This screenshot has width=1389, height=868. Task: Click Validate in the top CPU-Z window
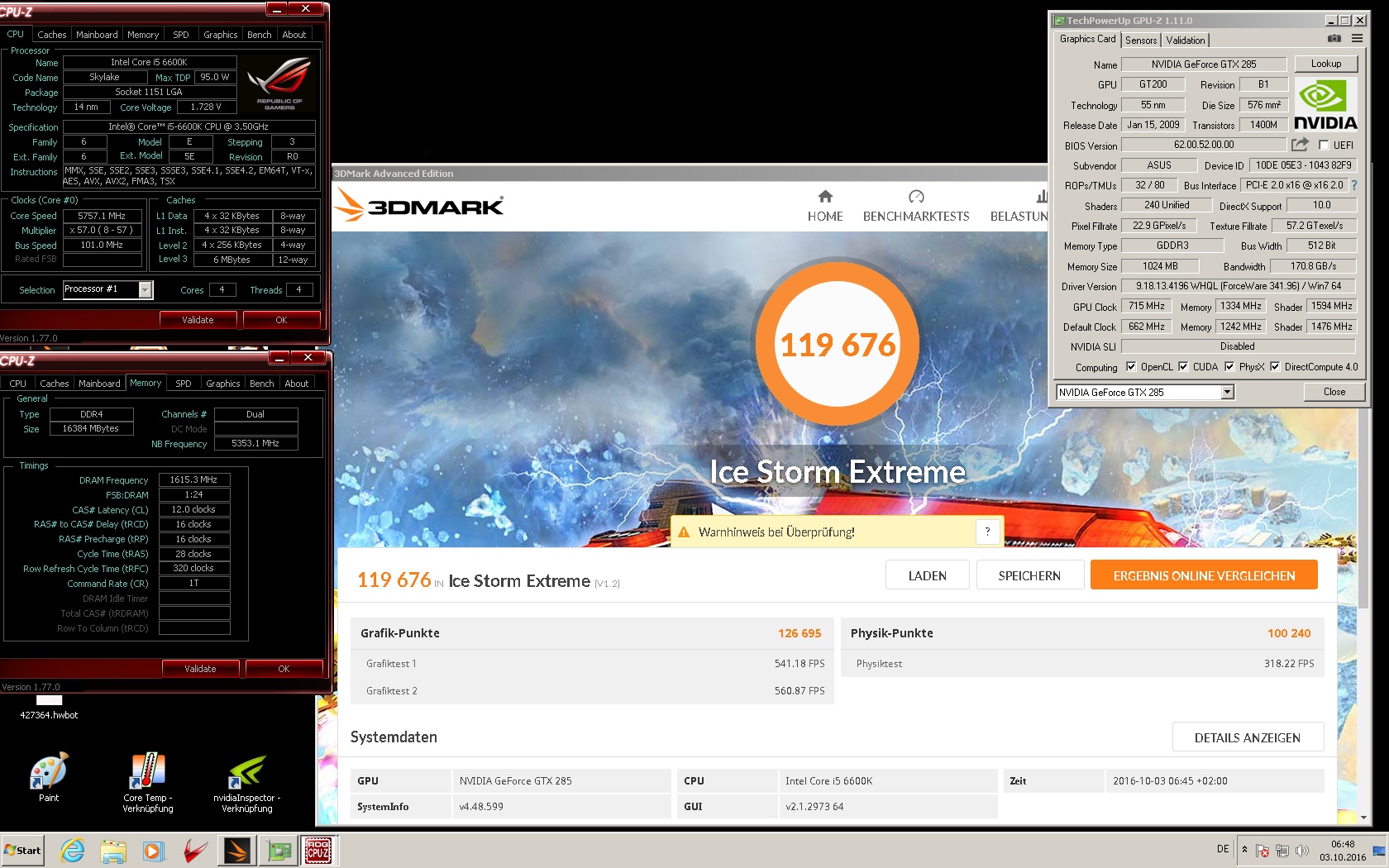point(198,320)
